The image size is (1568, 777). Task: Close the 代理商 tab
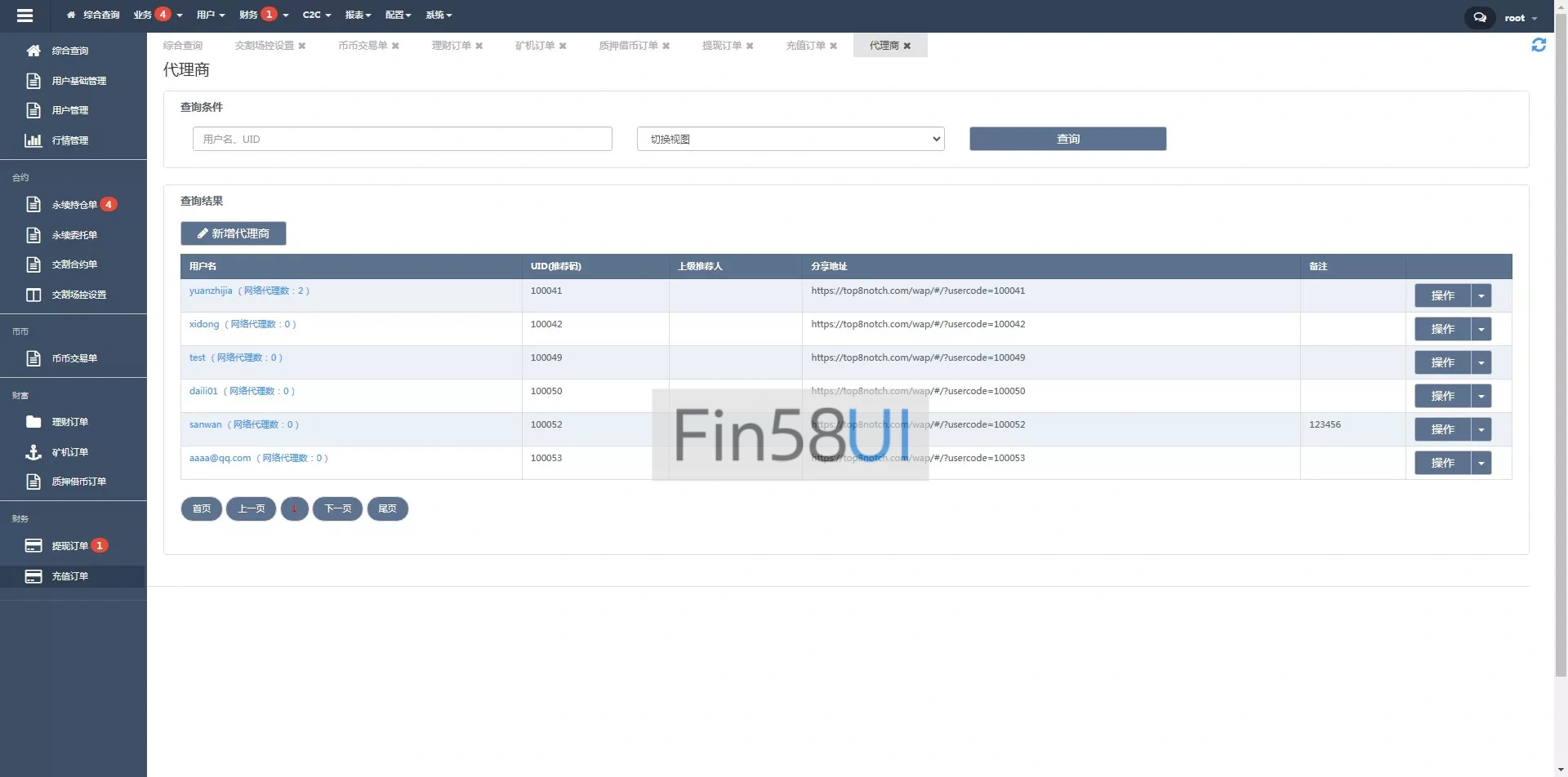tap(907, 46)
